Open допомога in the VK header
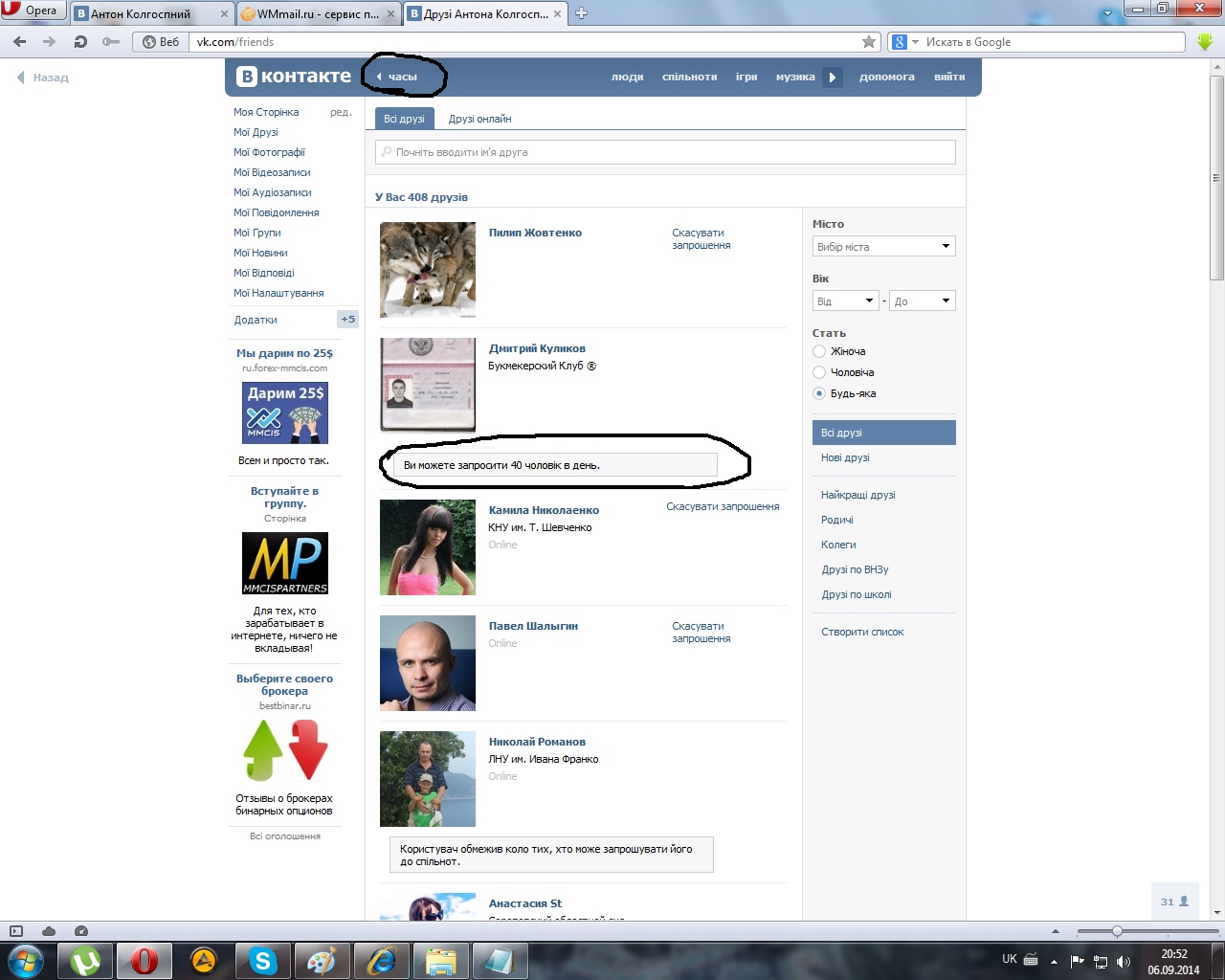1225x980 pixels. click(886, 77)
